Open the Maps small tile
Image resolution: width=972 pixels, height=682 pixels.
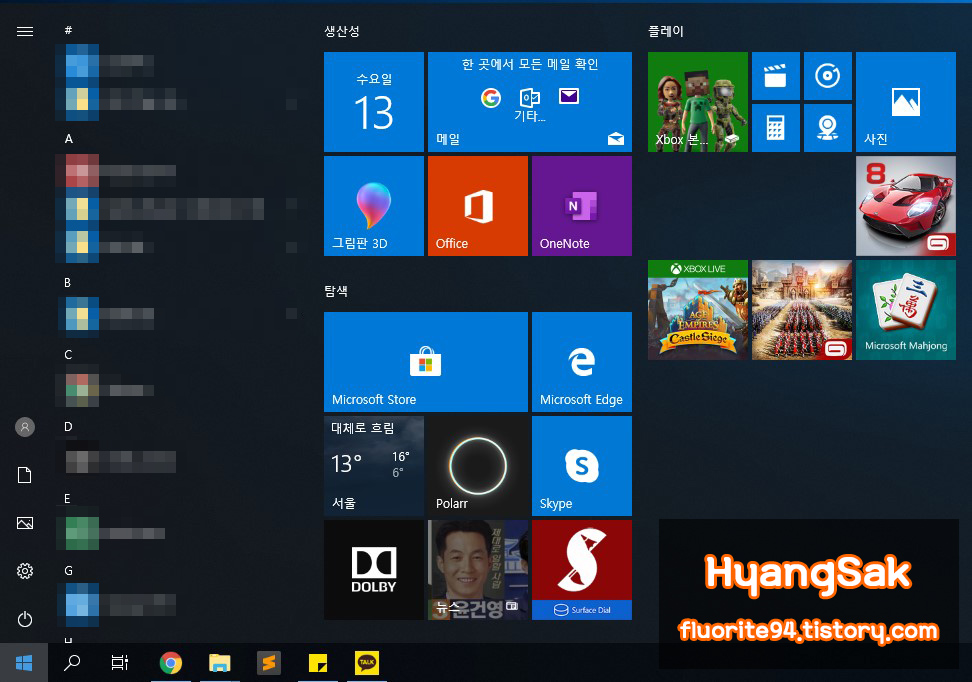[x=828, y=128]
